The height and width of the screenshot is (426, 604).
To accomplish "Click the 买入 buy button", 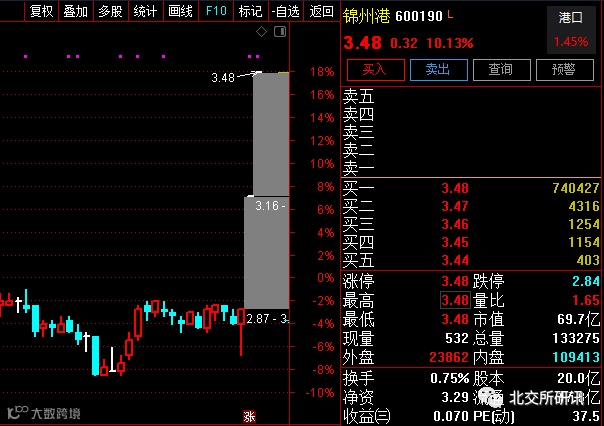I will tap(376, 70).
